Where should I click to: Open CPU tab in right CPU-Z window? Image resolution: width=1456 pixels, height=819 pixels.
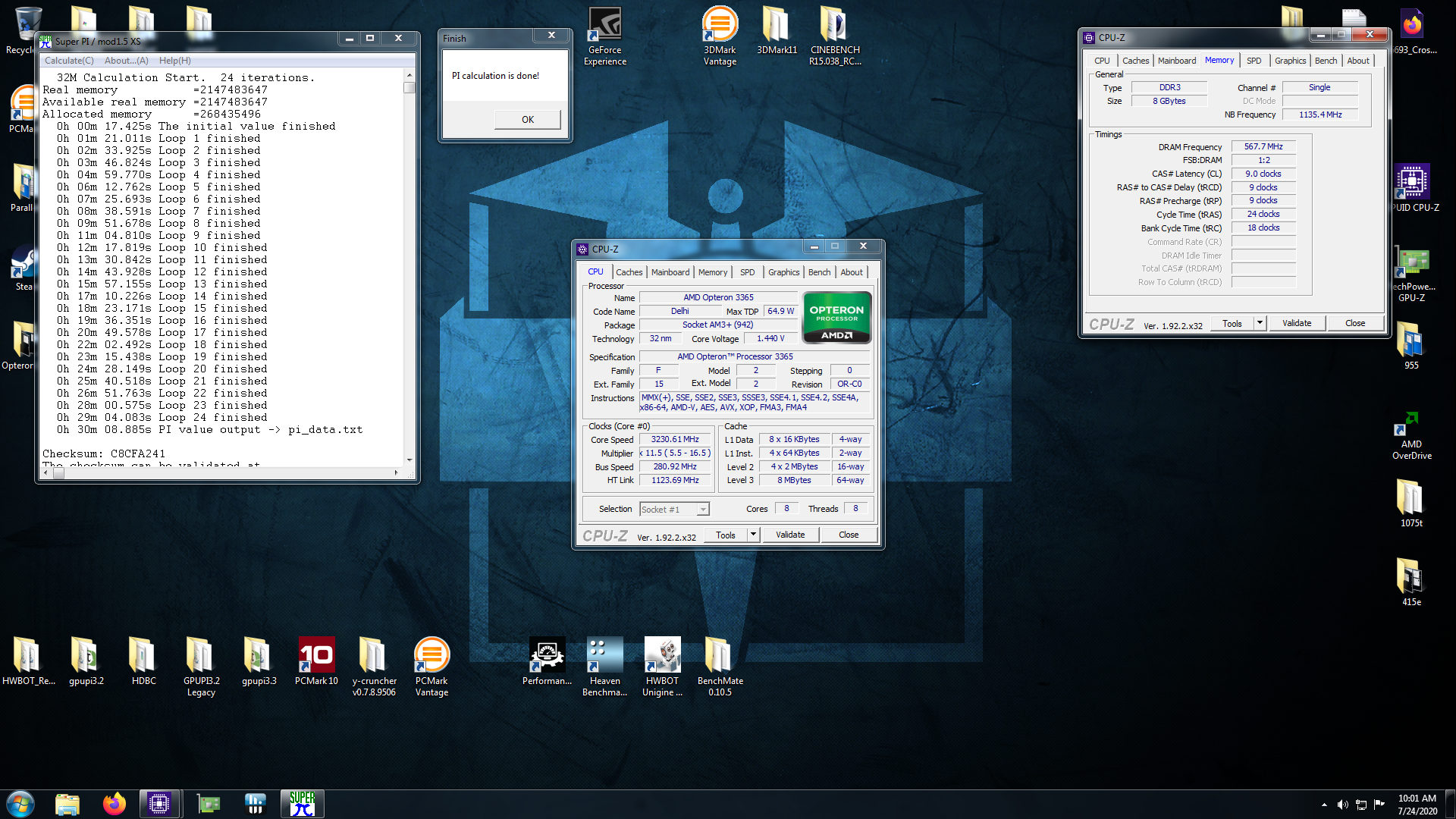1102,61
